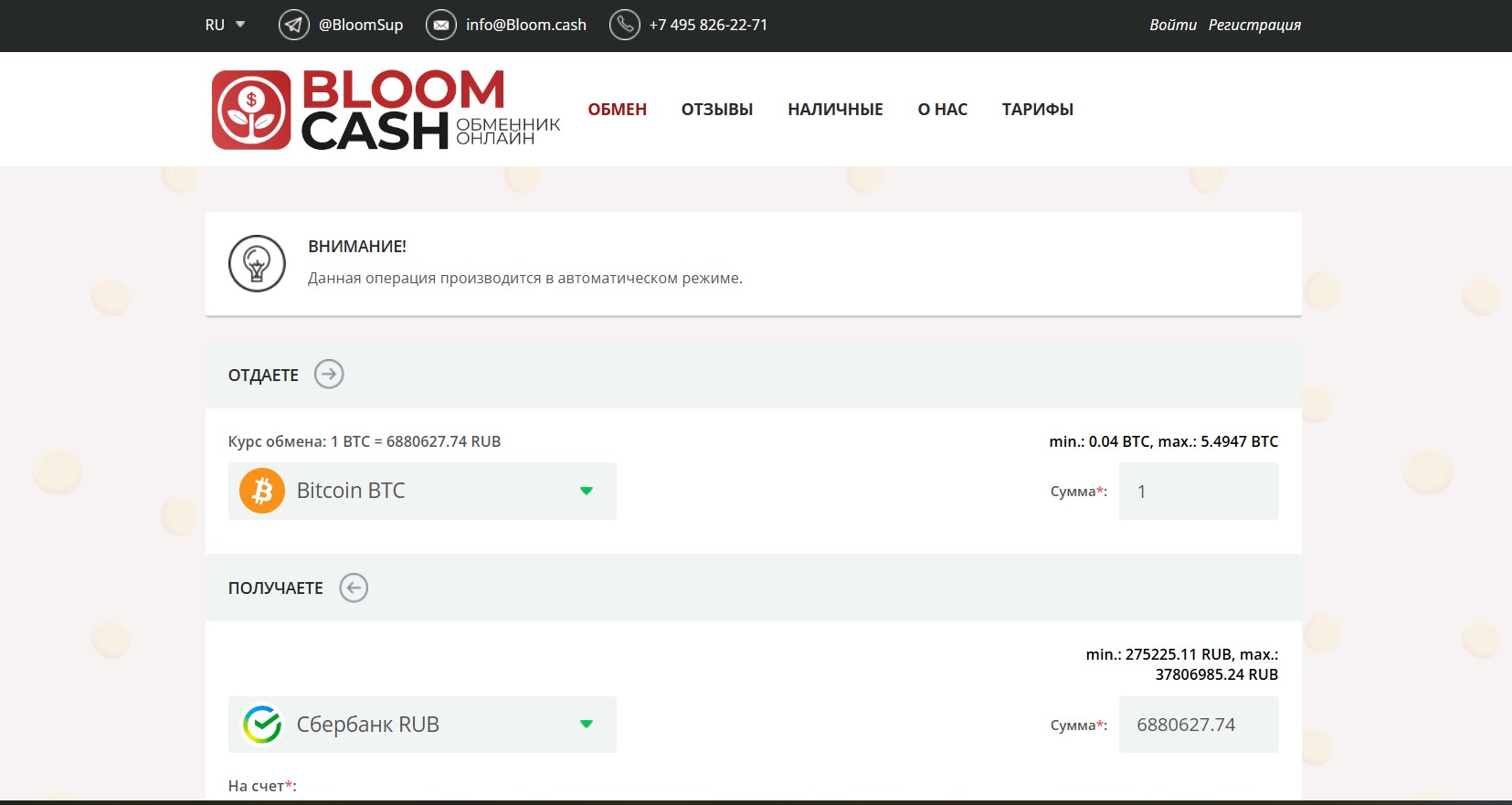Screen dimensions: 1512x805
Task: Open the О НАС menu item
Action: (943, 110)
